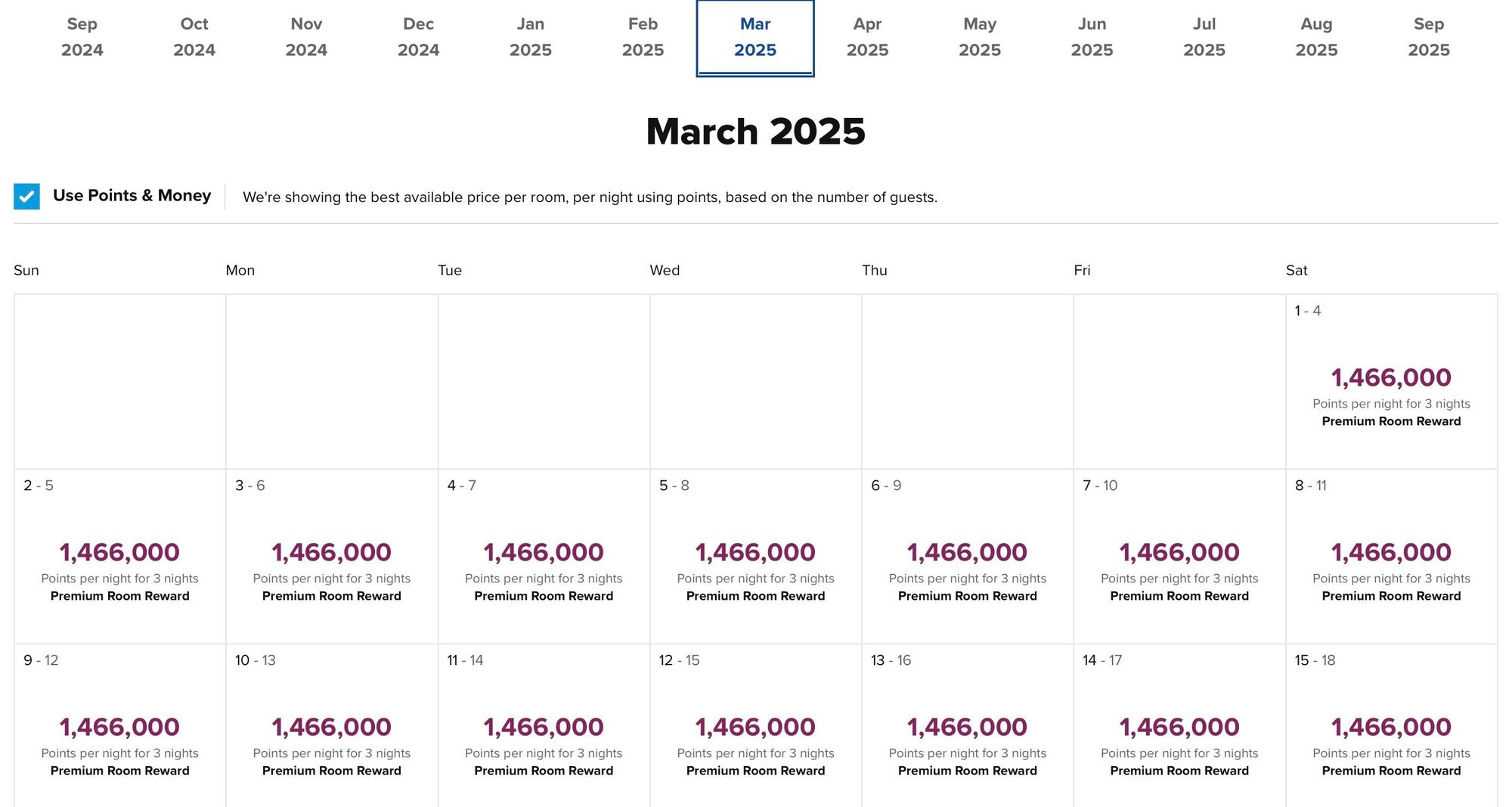Switch to the Sep 2024 month tab

coord(82,37)
